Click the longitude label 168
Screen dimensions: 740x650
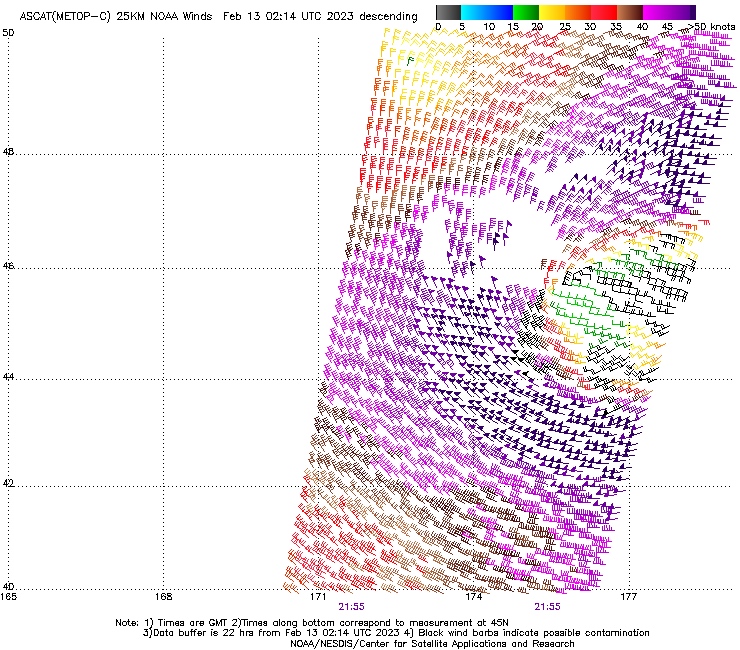[x=163, y=597]
